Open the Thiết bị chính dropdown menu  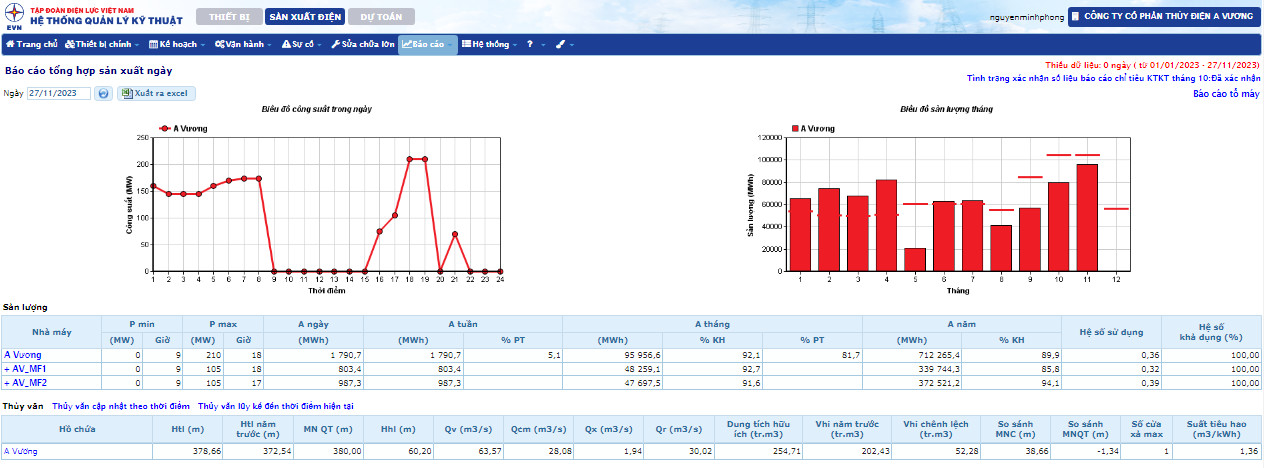coord(102,44)
